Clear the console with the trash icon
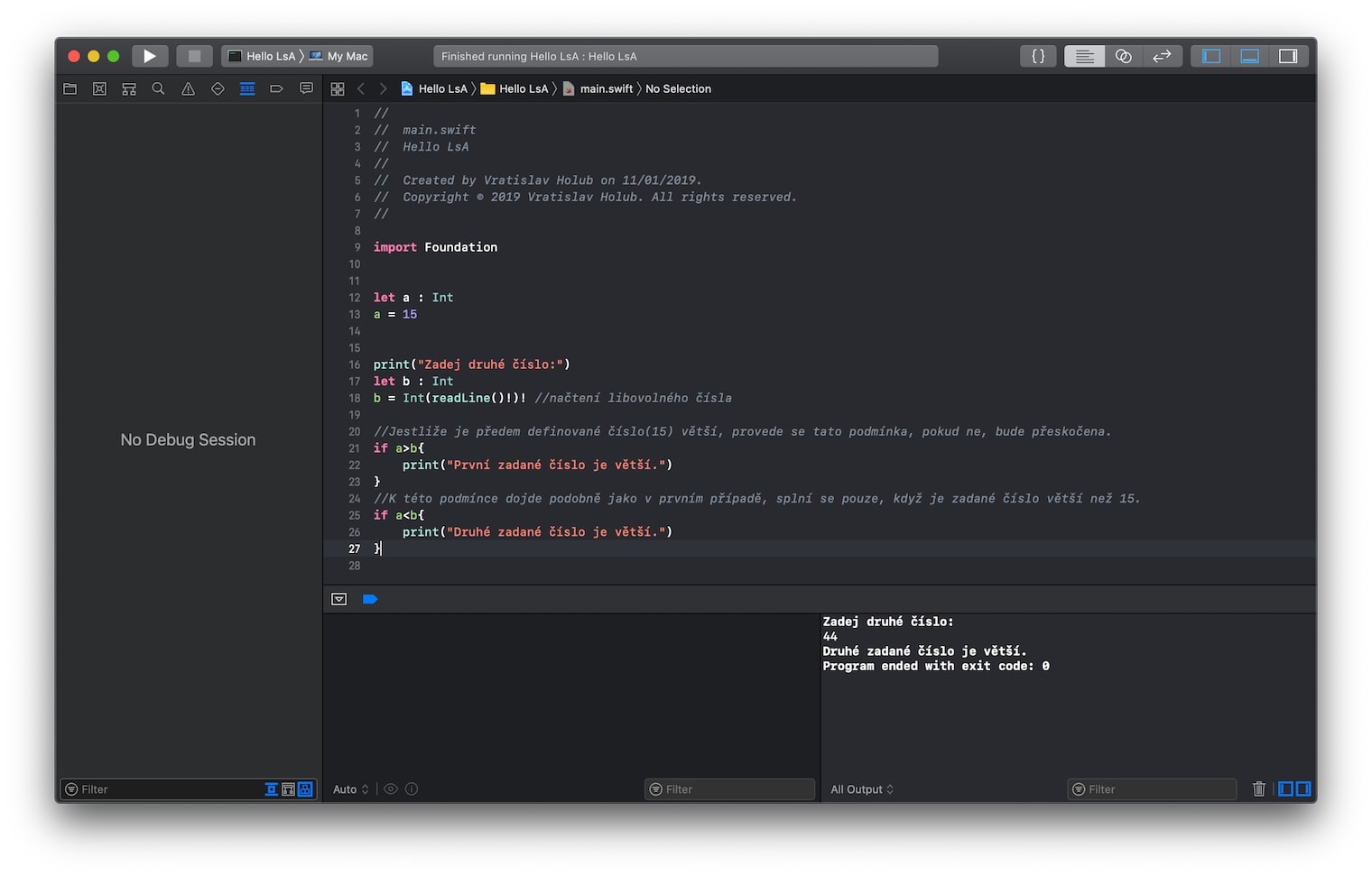Screen dimensions: 1372x876 click(x=1259, y=789)
